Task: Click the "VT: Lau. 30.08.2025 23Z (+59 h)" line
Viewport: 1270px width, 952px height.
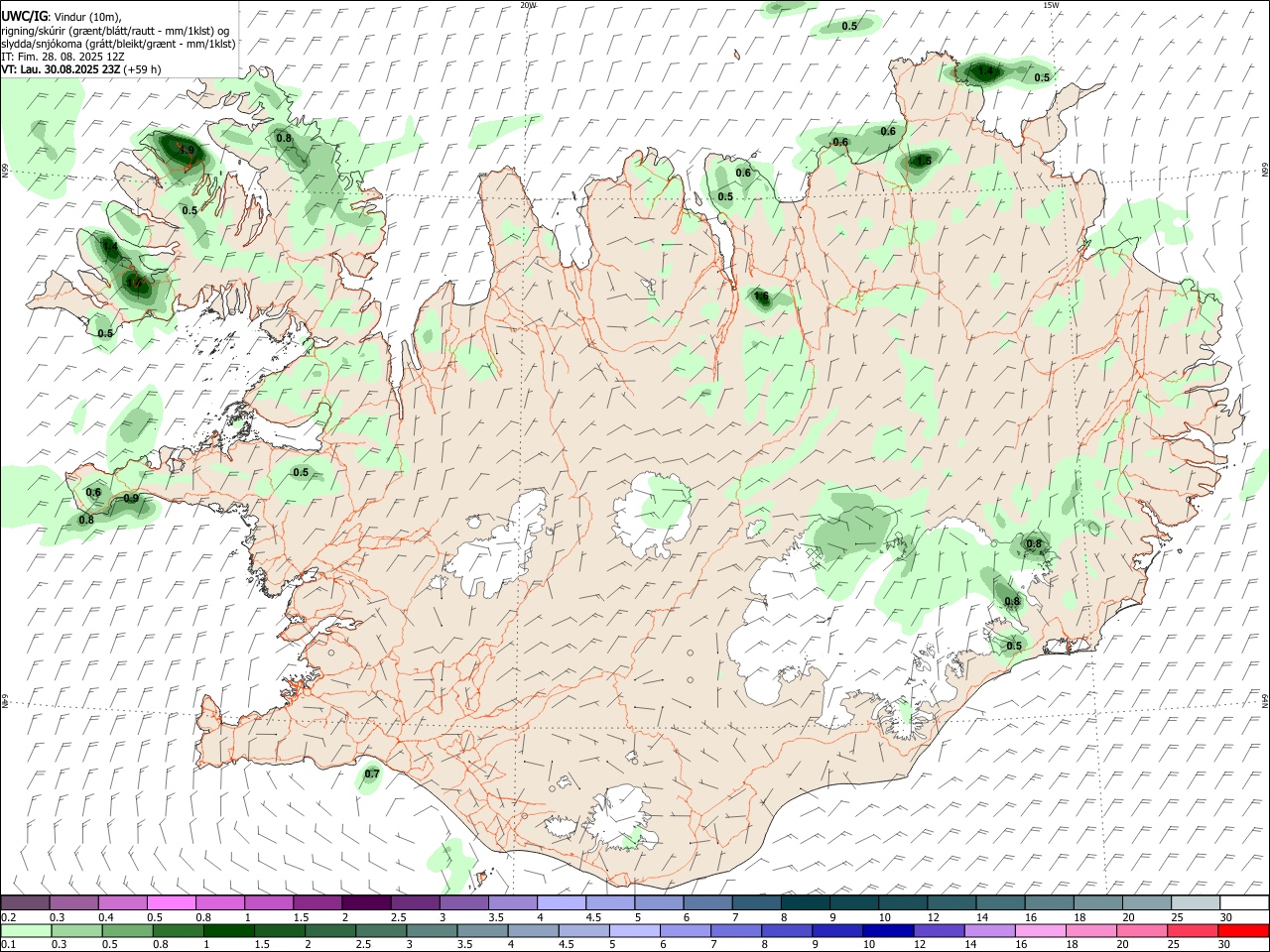Action: pyautogui.click(x=81, y=69)
